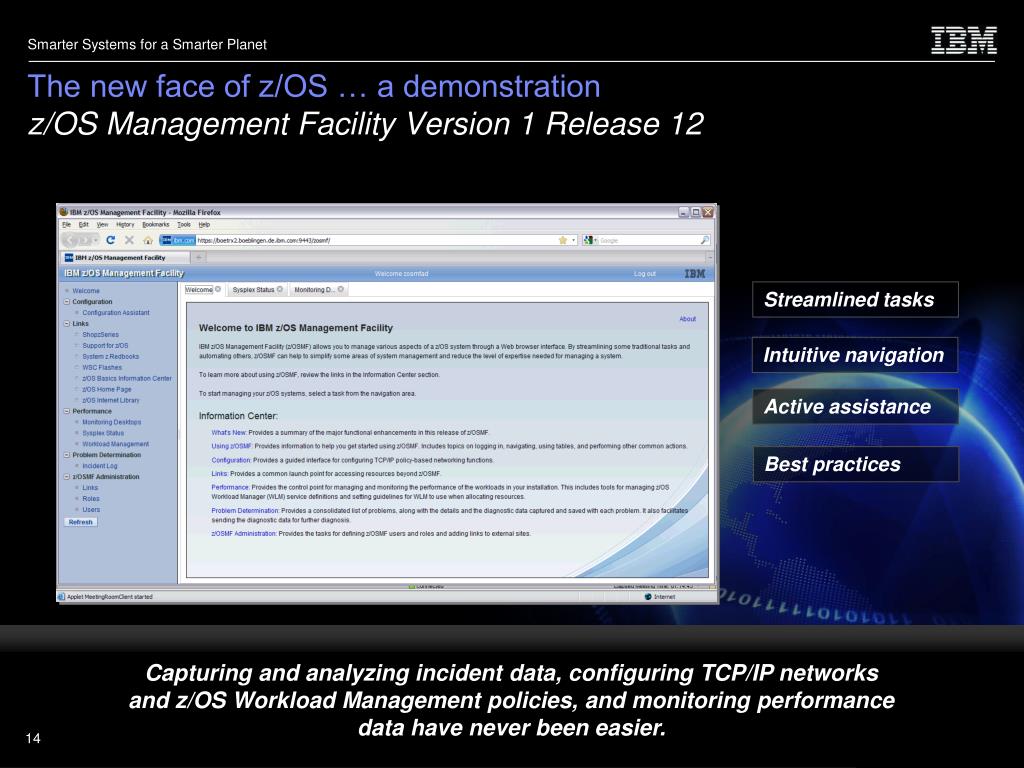The width and height of the screenshot is (1024, 768).
Task: Open Users under z/OSMF Administration
Action: point(91,509)
